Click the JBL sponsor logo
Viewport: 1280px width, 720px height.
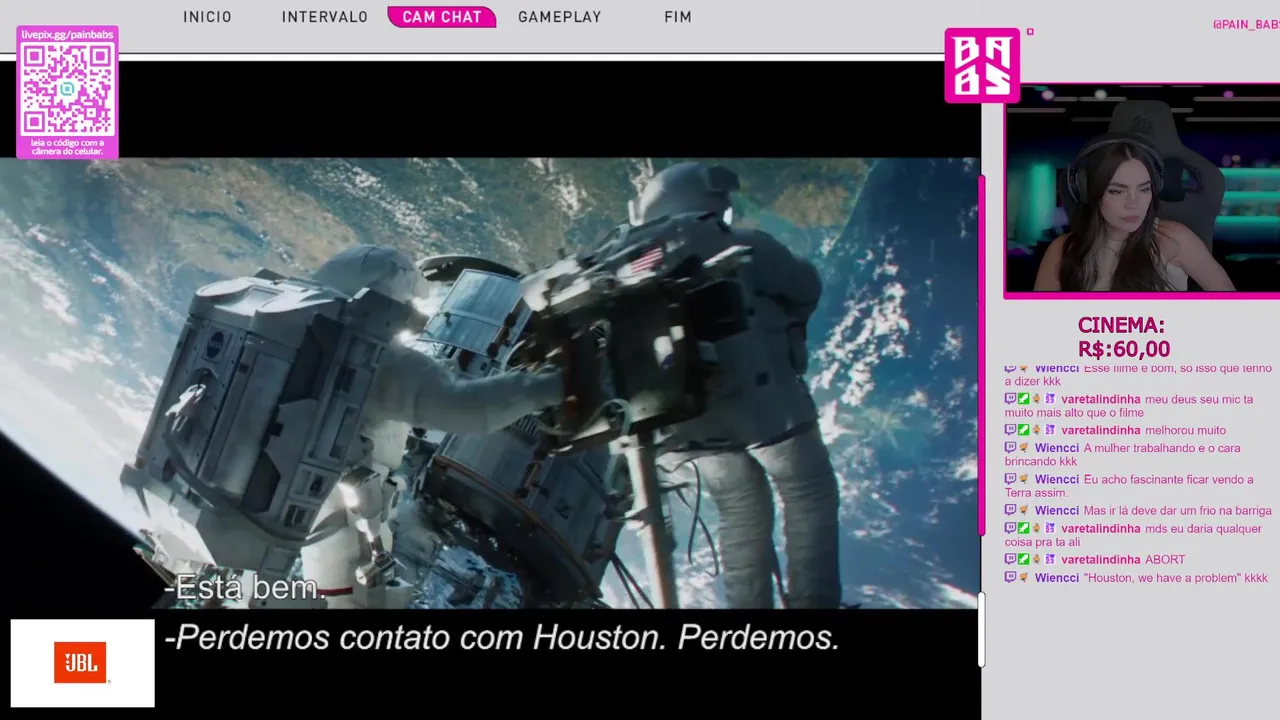82,663
